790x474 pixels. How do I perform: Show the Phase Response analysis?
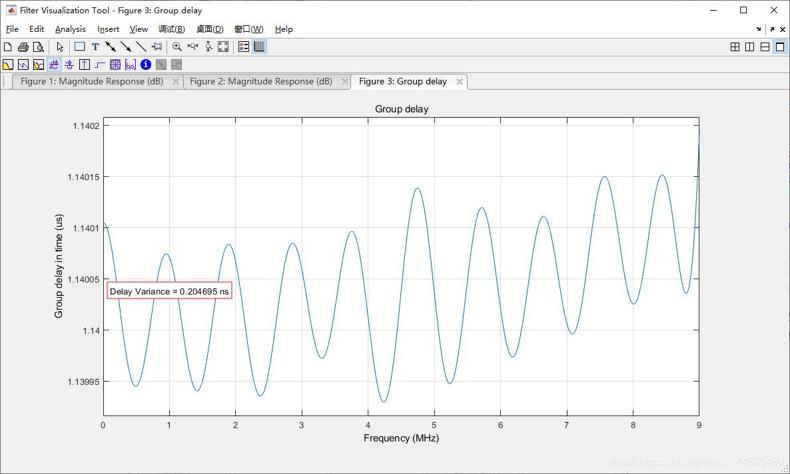(23, 64)
